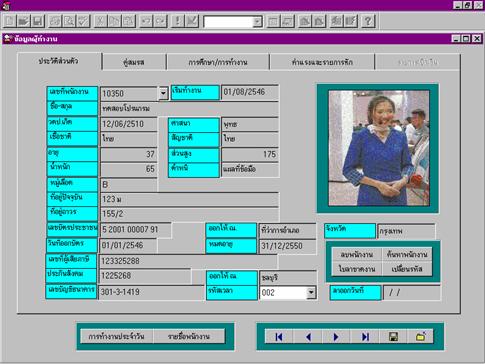Click the religion field พุทธ
Image resolution: width=485 pixels, height=364 pixels.
[250, 124]
